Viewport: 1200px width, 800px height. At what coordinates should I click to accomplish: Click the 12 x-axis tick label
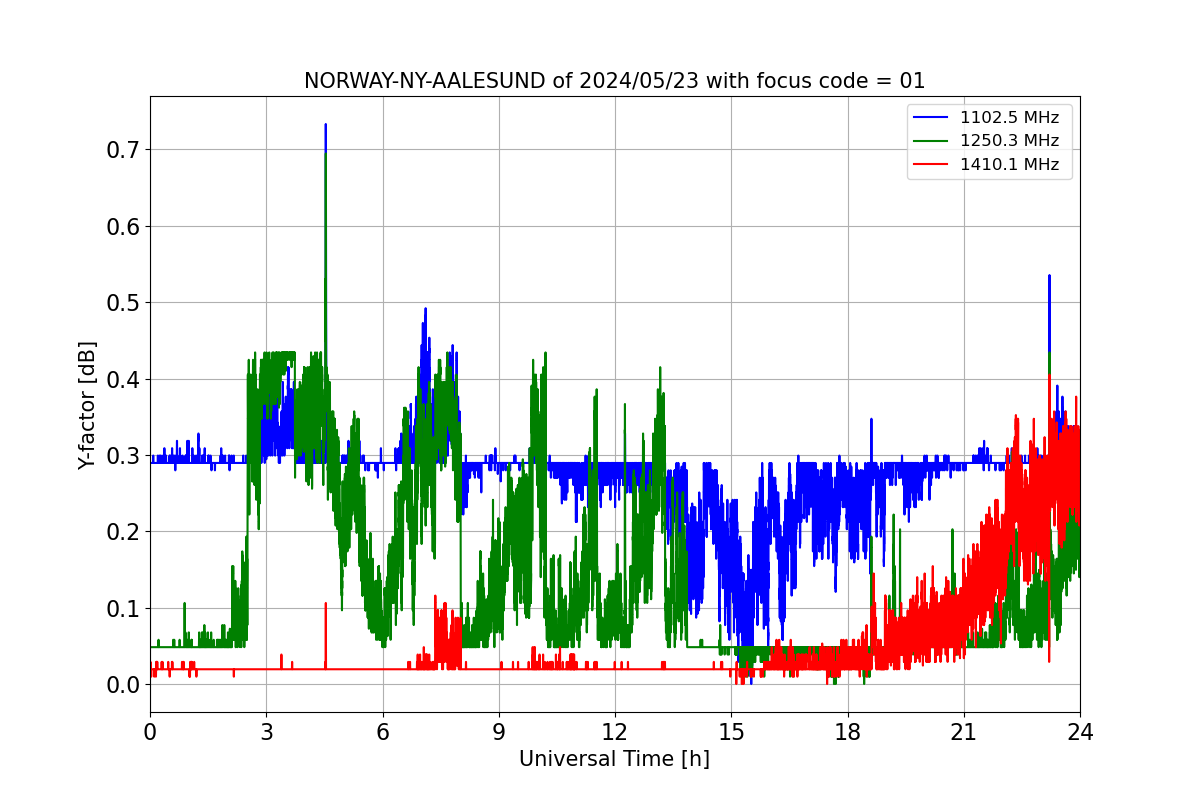click(x=615, y=732)
